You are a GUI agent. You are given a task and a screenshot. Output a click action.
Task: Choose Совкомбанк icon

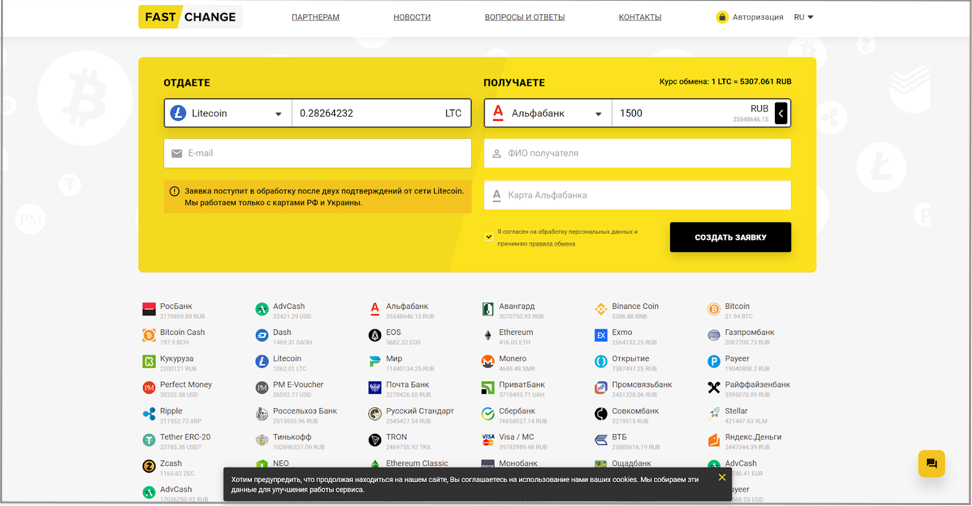[601, 414]
